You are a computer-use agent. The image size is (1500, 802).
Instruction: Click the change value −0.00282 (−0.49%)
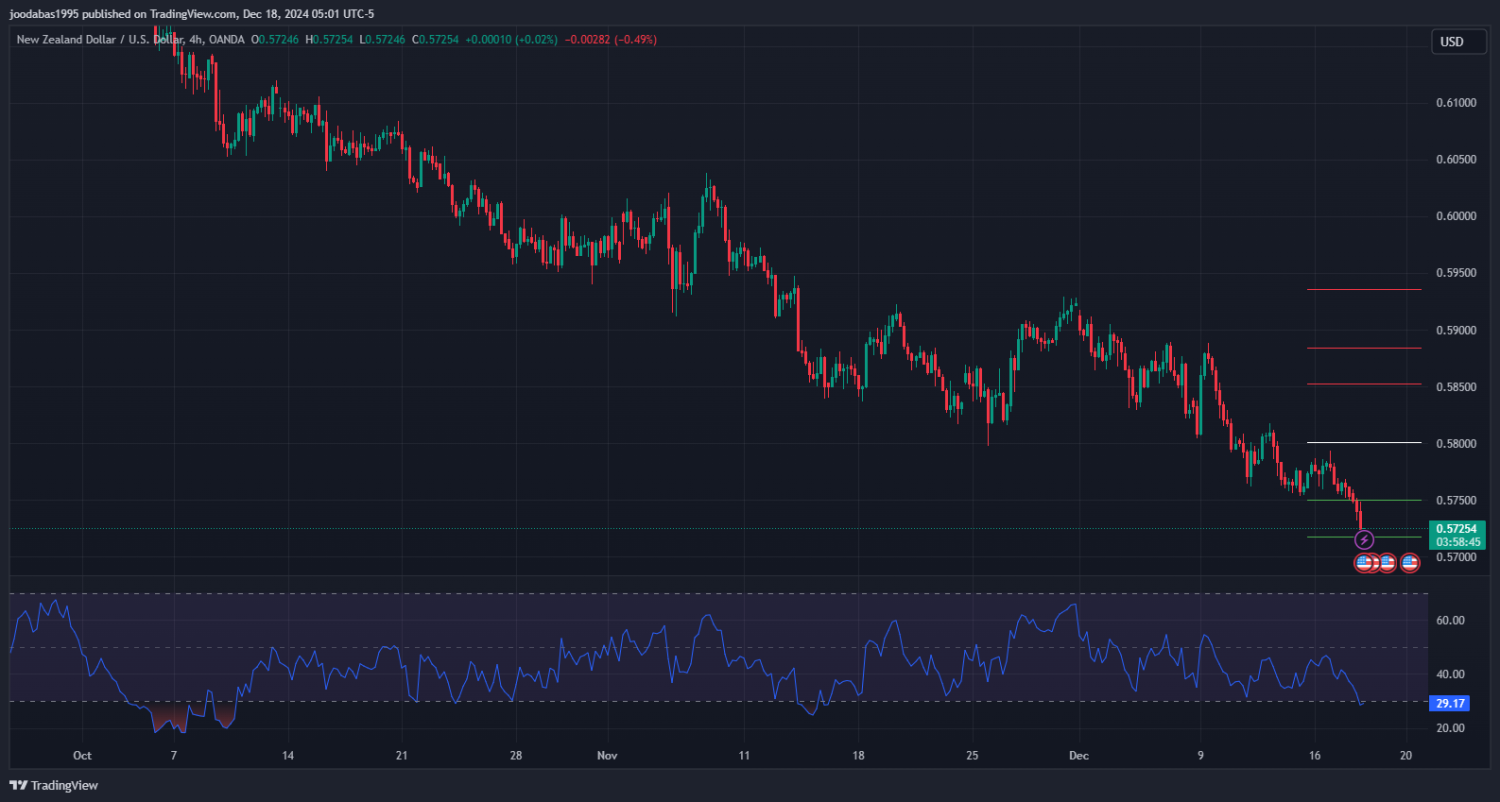(x=611, y=40)
